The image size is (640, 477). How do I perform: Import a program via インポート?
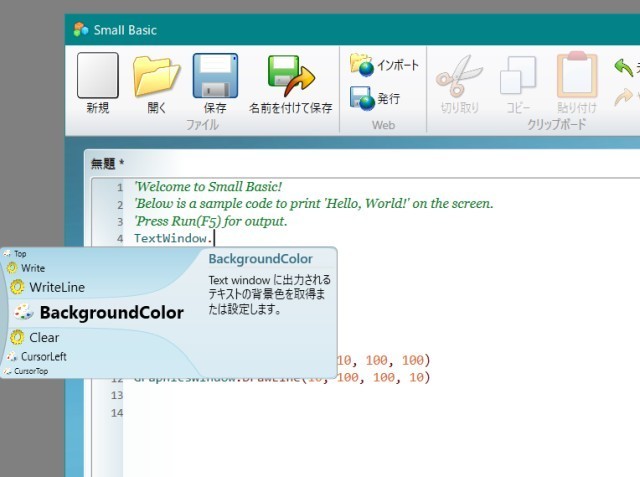click(x=384, y=65)
